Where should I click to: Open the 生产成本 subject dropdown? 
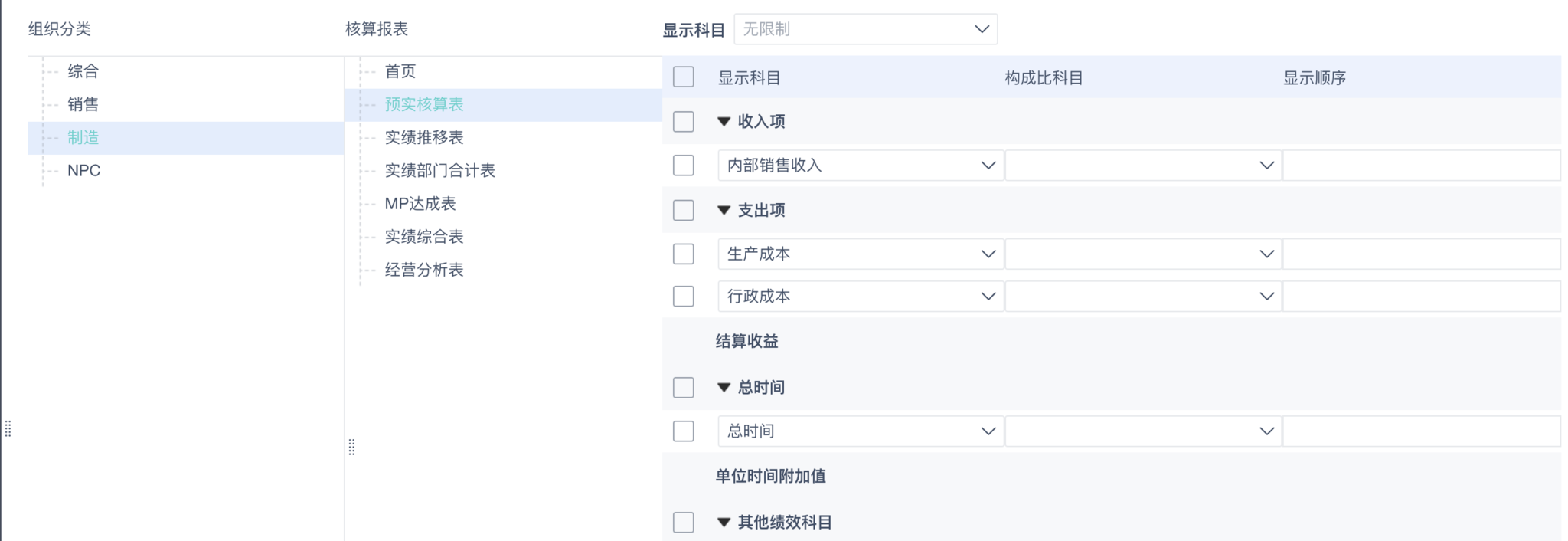(860, 254)
